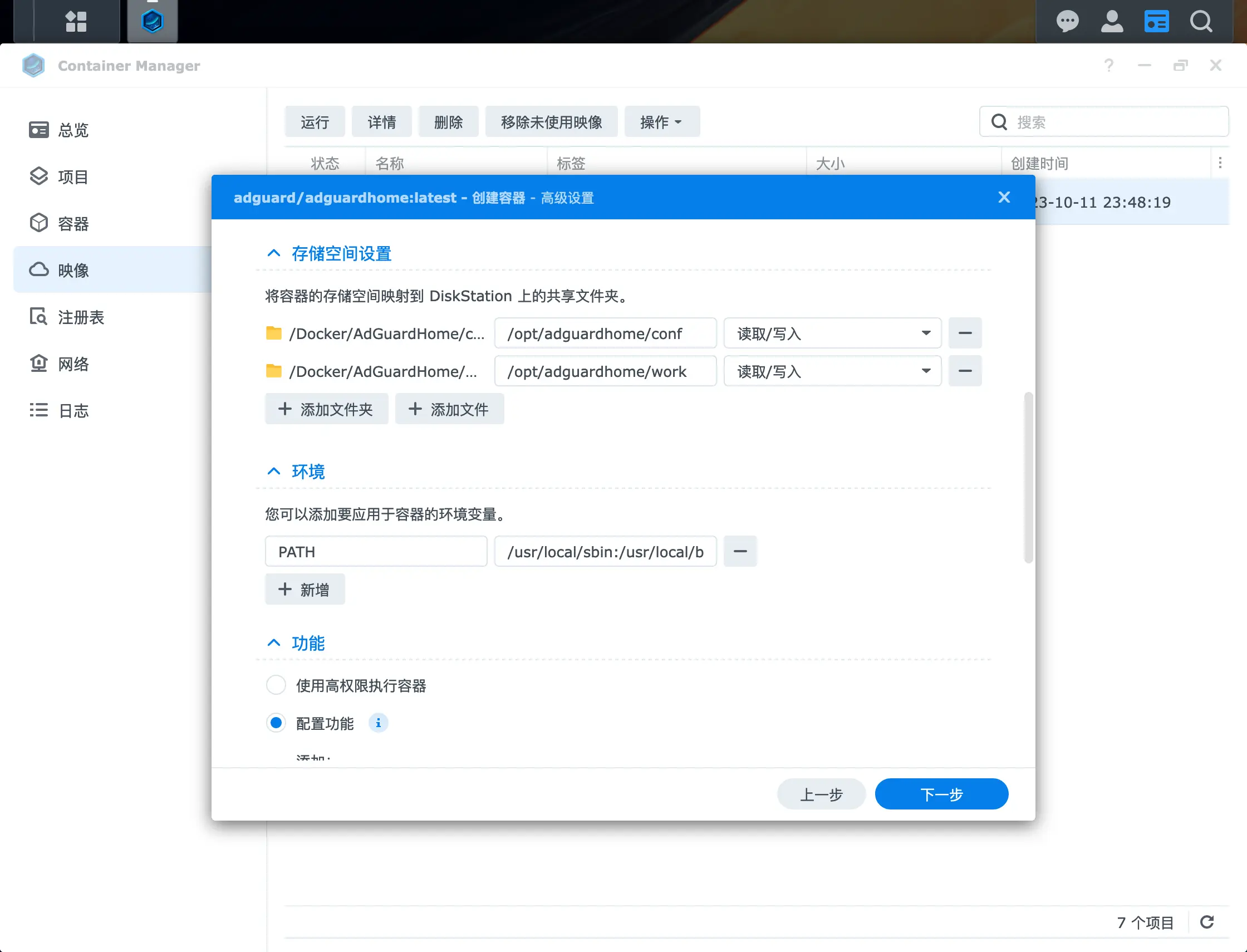The width and height of the screenshot is (1247, 952).
Task: Click the 添加文件夹 button
Action: click(x=326, y=409)
